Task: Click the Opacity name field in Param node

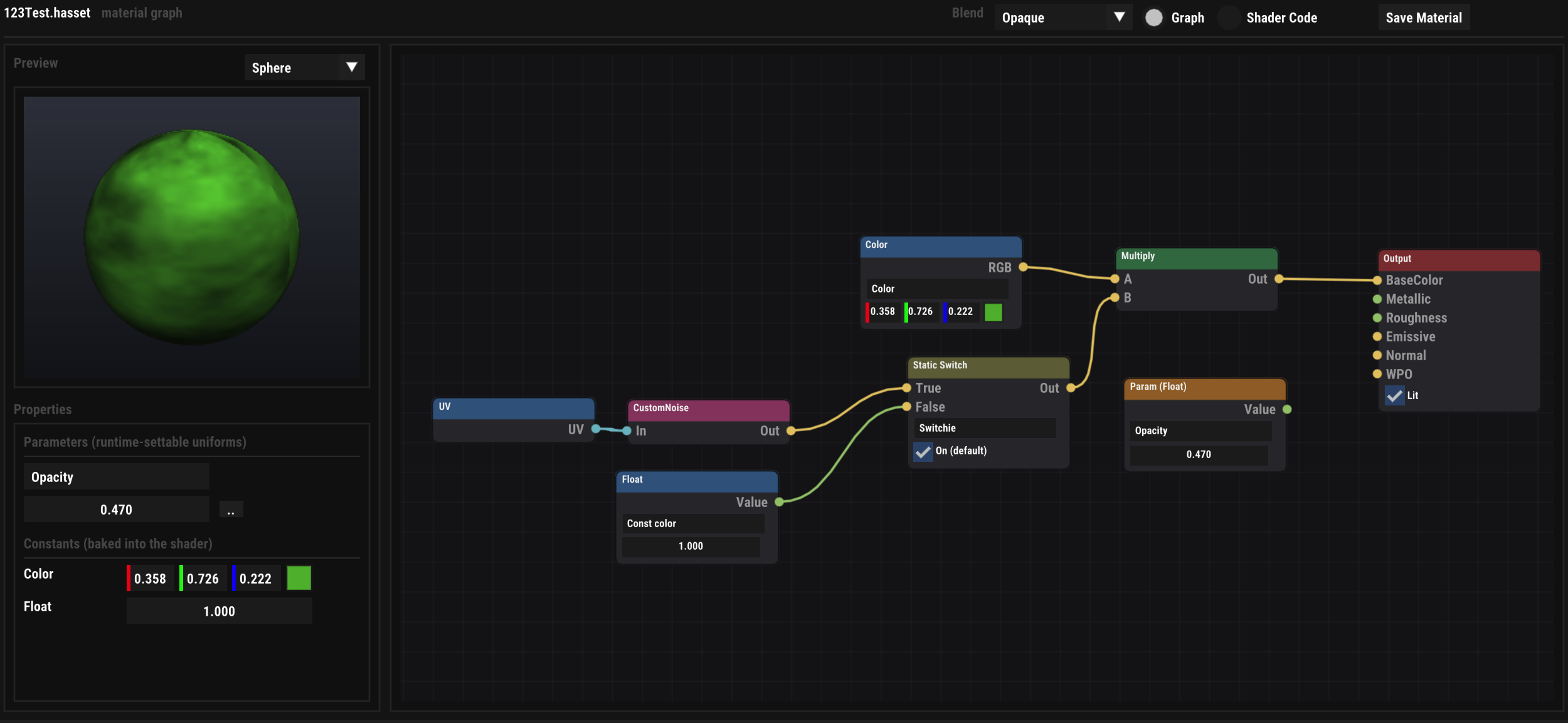Action: pyautogui.click(x=1201, y=431)
